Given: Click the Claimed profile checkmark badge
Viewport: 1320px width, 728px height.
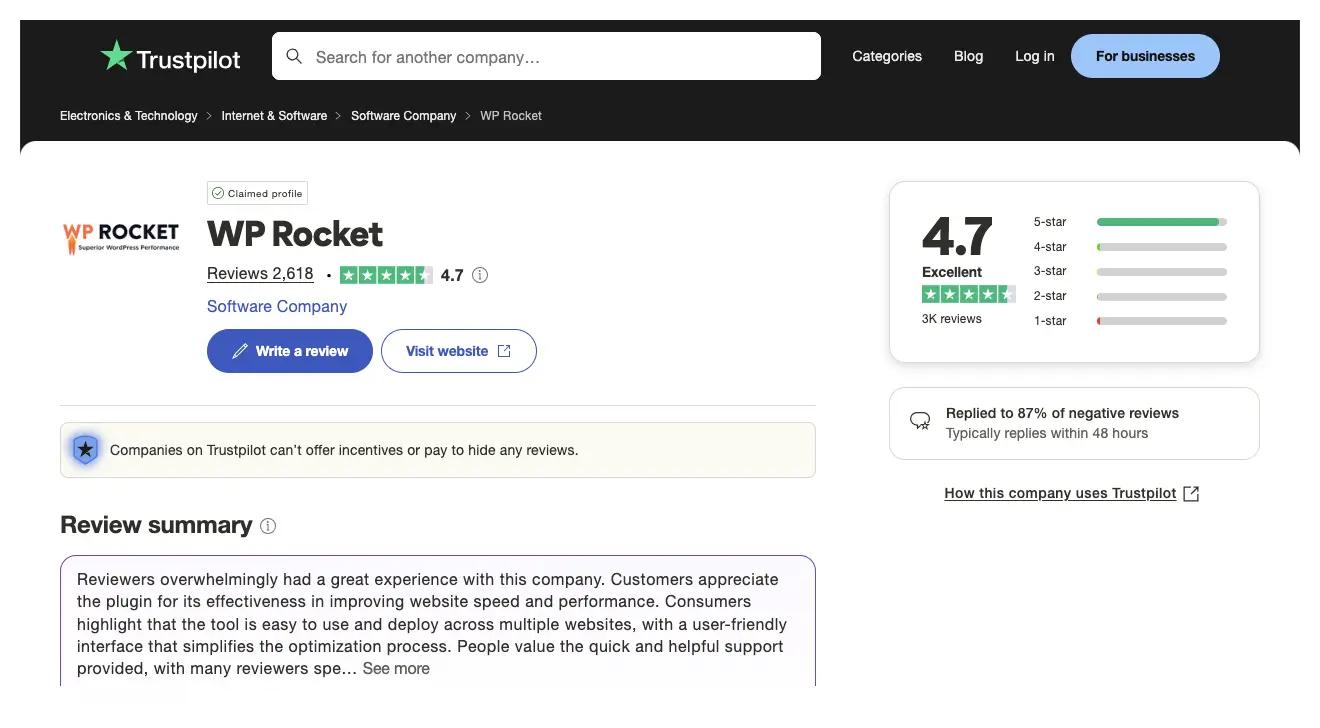Looking at the screenshot, I should click(219, 193).
